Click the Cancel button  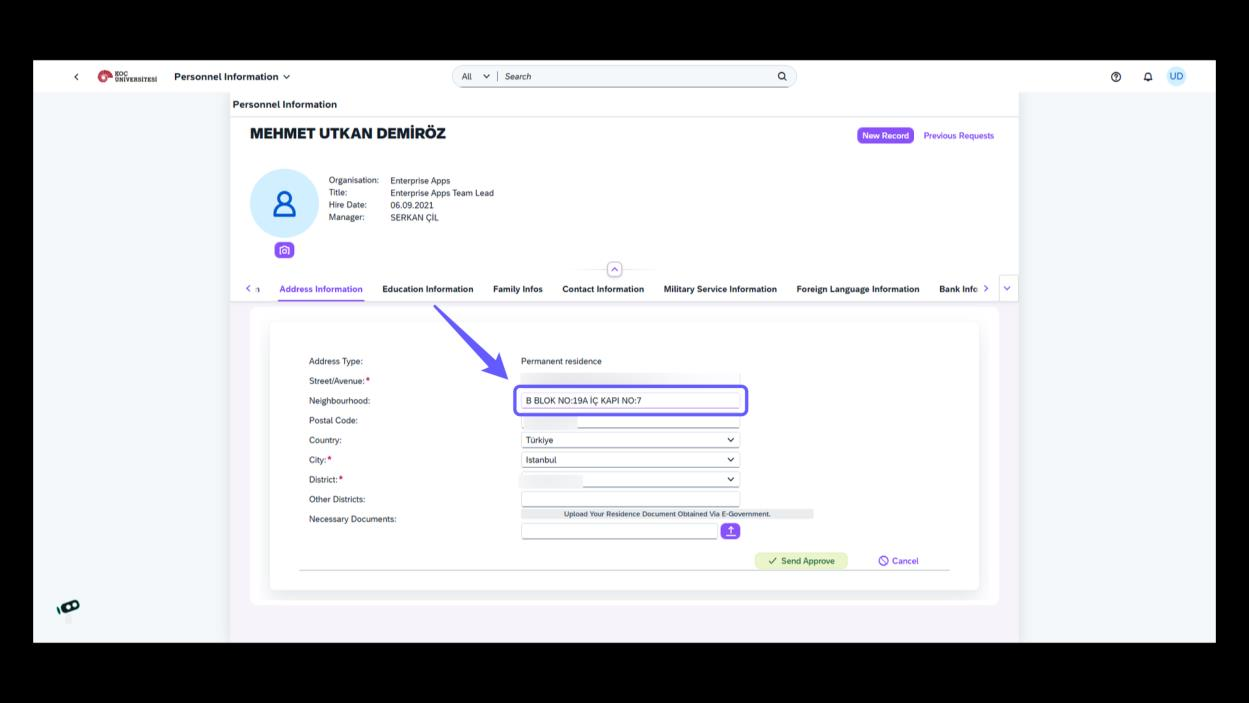(898, 561)
